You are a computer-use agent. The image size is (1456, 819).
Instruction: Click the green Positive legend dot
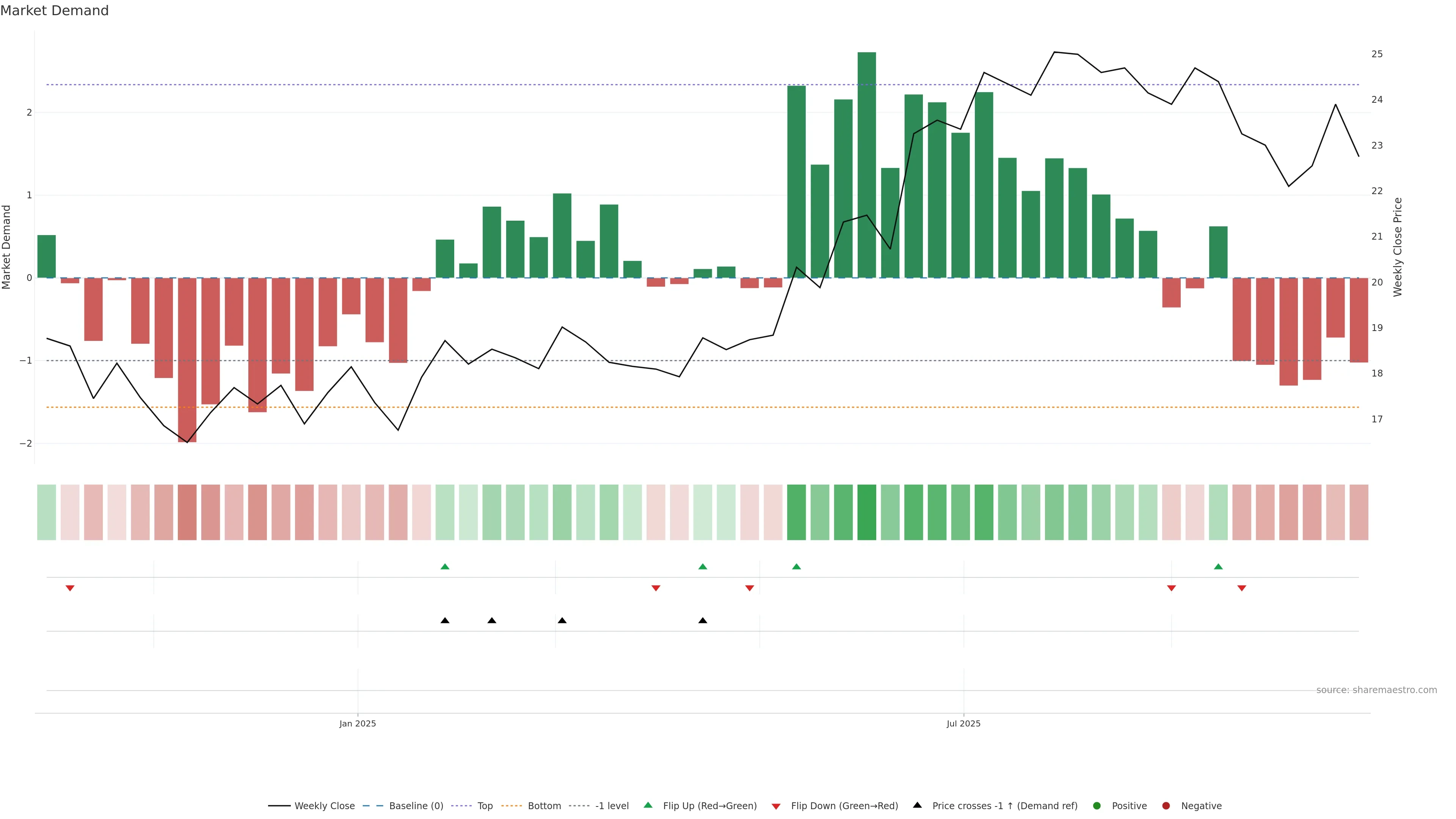(1097, 806)
